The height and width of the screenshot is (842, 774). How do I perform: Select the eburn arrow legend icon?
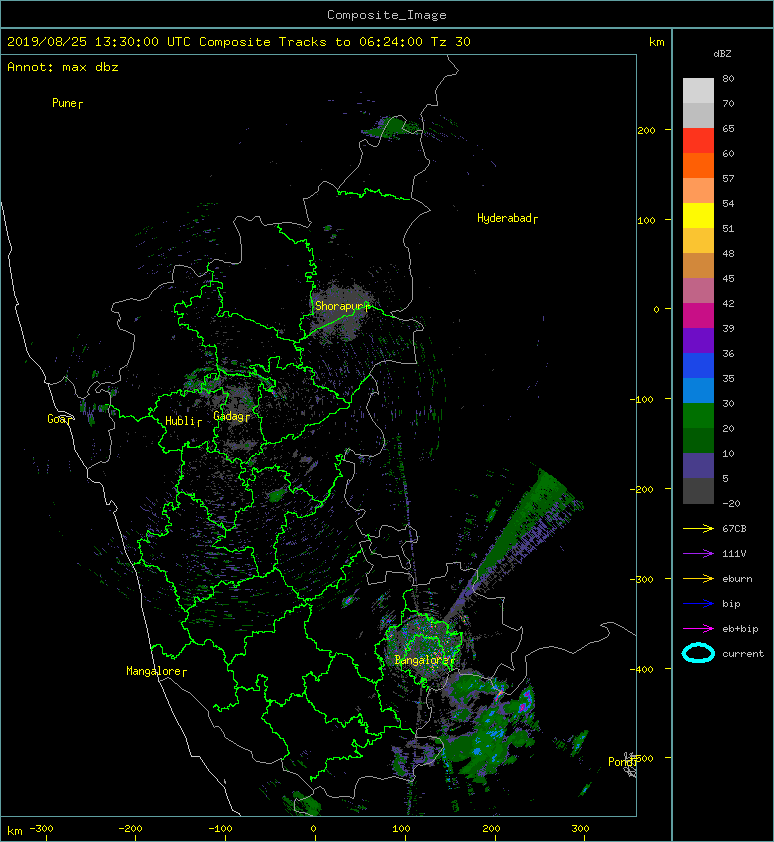[x=698, y=578]
